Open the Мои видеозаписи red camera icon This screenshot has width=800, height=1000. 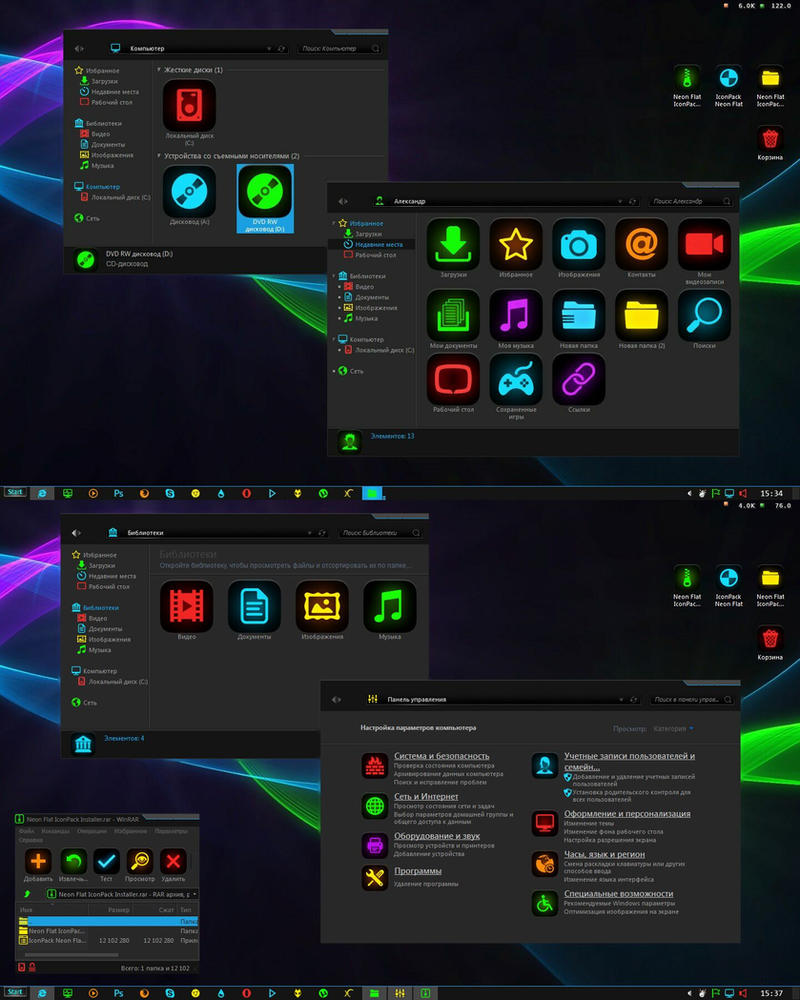(704, 244)
